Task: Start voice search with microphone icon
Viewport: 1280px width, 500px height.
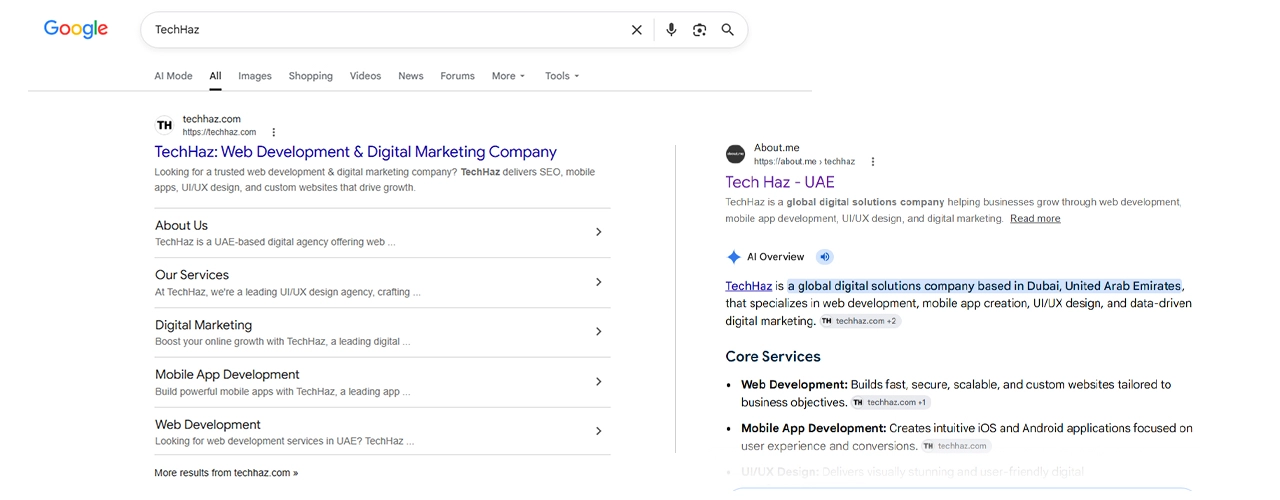Action: (x=671, y=30)
